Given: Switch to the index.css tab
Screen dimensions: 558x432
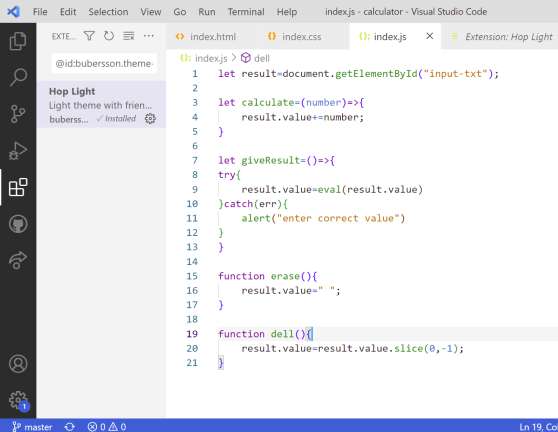Looking at the screenshot, I should pos(295,36).
